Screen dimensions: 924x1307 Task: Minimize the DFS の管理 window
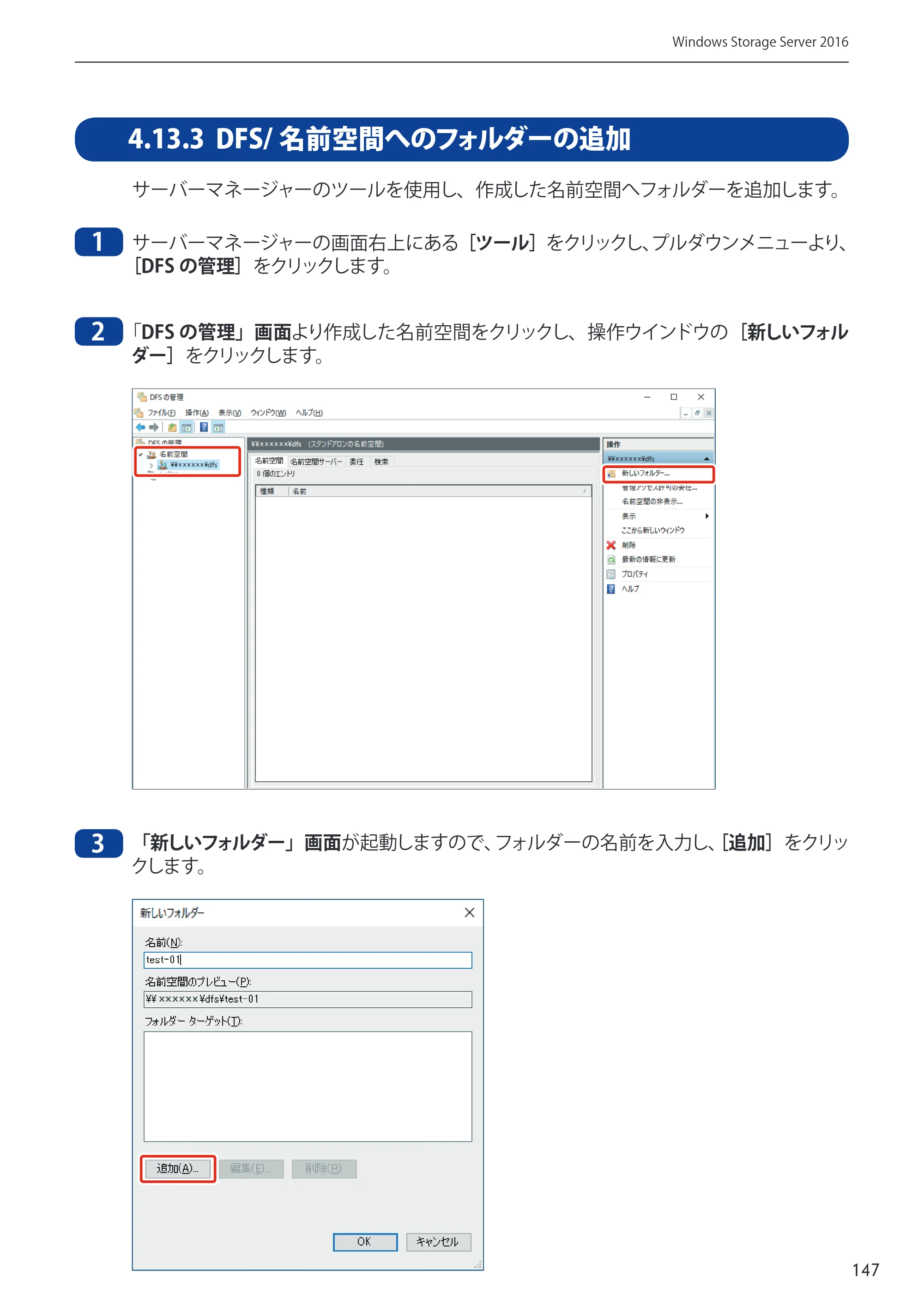click(x=647, y=397)
